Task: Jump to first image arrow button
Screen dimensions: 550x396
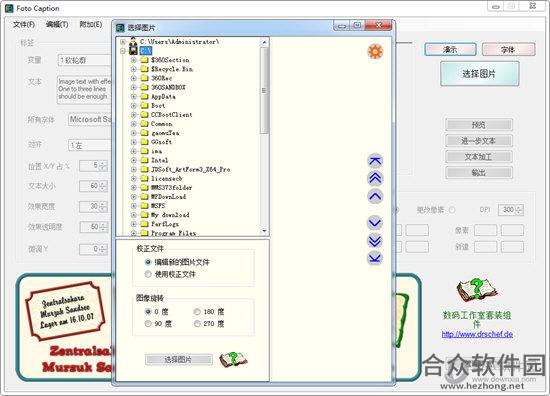Action: pos(375,161)
